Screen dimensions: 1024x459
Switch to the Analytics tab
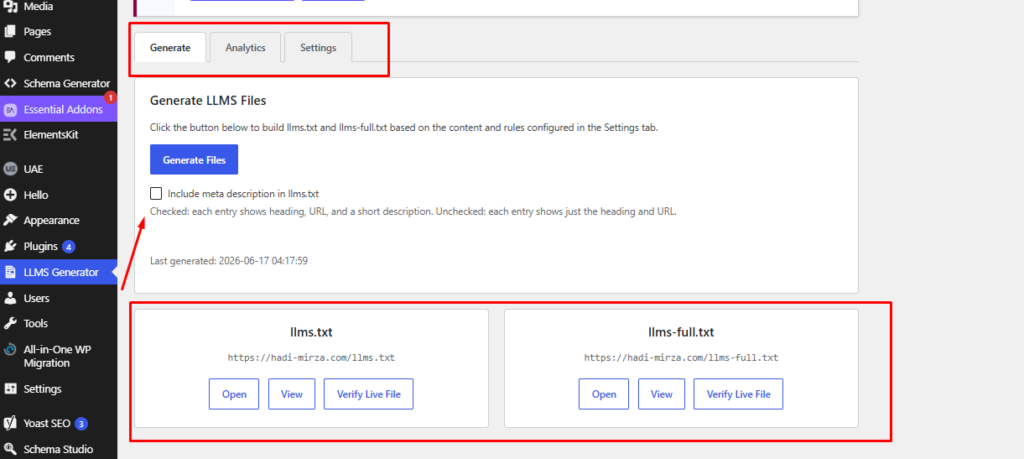pyautogui.click(x=246, y=48)
